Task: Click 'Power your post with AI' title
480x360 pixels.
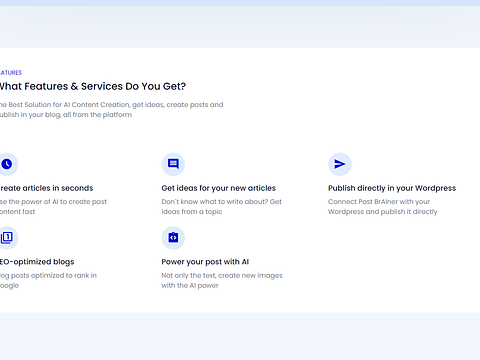Action: pyautogui.click(x=205, y=262)
